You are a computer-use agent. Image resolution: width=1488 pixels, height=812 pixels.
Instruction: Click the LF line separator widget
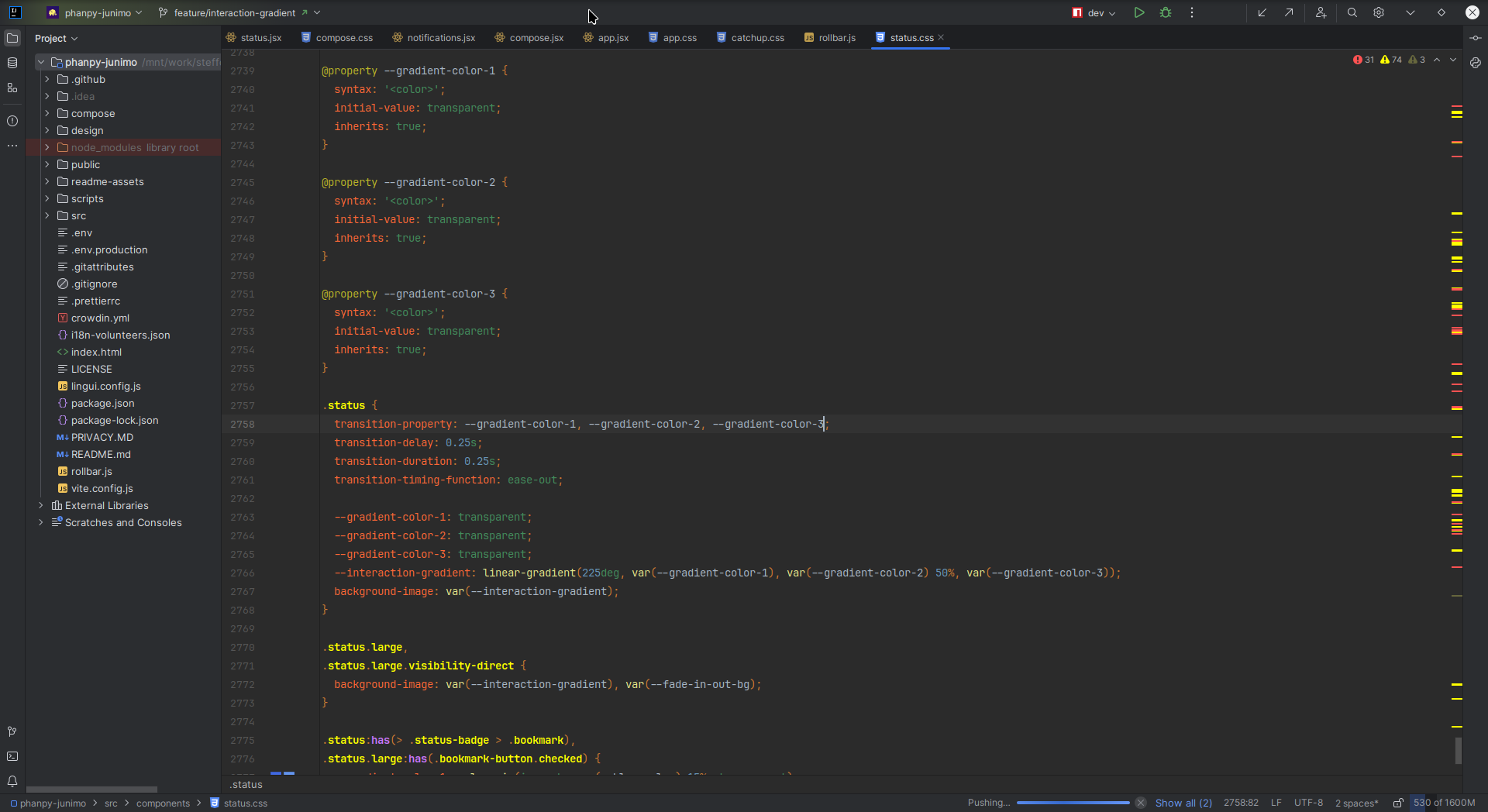click(x=1276, y=803)
